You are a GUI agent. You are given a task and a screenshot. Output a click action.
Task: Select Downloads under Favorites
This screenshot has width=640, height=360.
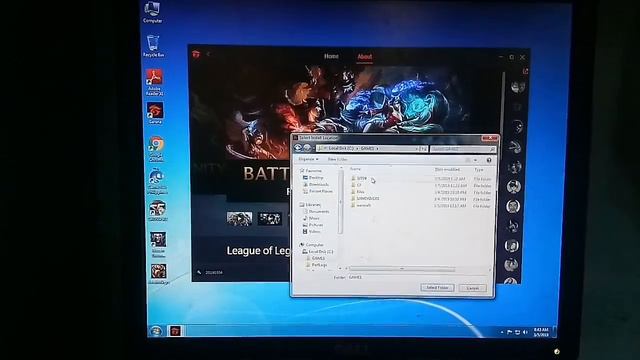coord(316,184)
